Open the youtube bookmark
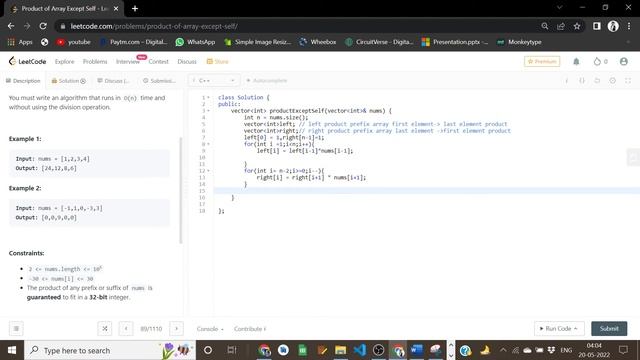This screenshot has height=360, width=640. pyautogui.click(x=73, y=42)
